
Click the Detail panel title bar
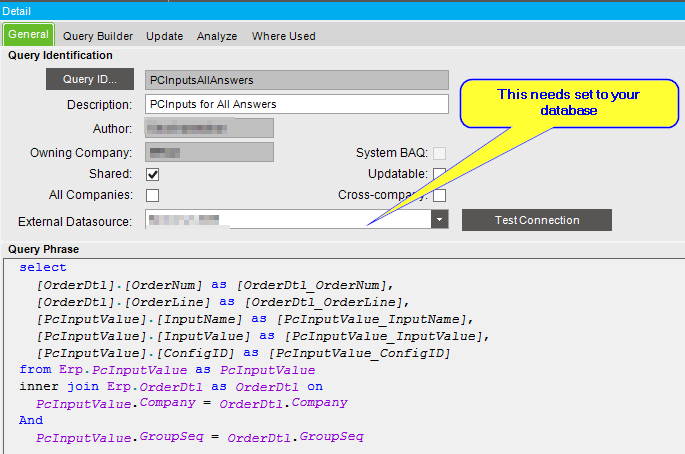click(342, 11)
